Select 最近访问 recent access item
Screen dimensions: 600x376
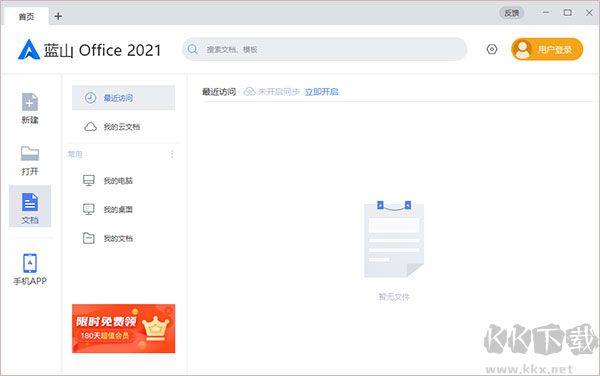click(x=123, y=98)
